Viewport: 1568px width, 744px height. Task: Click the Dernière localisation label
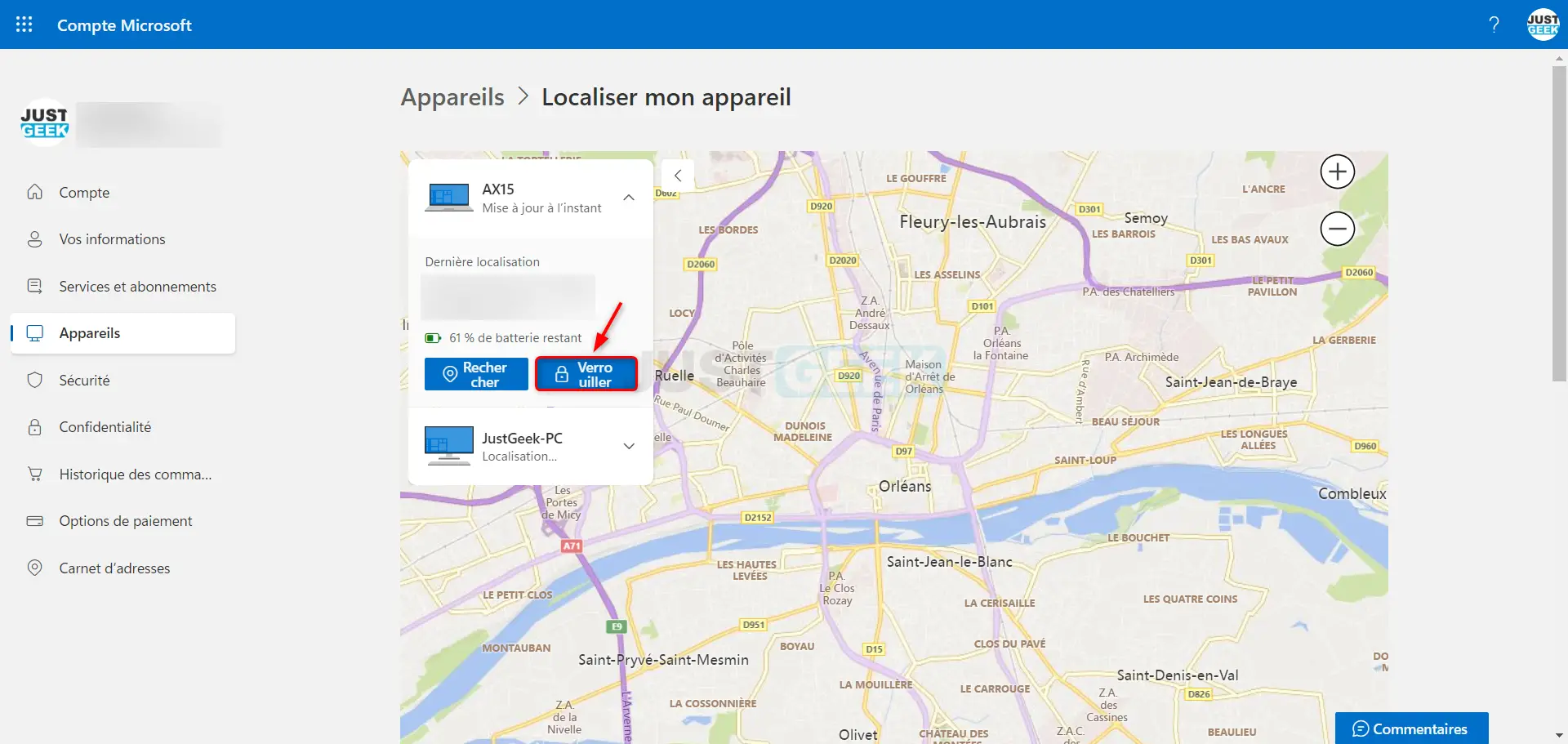482,262
